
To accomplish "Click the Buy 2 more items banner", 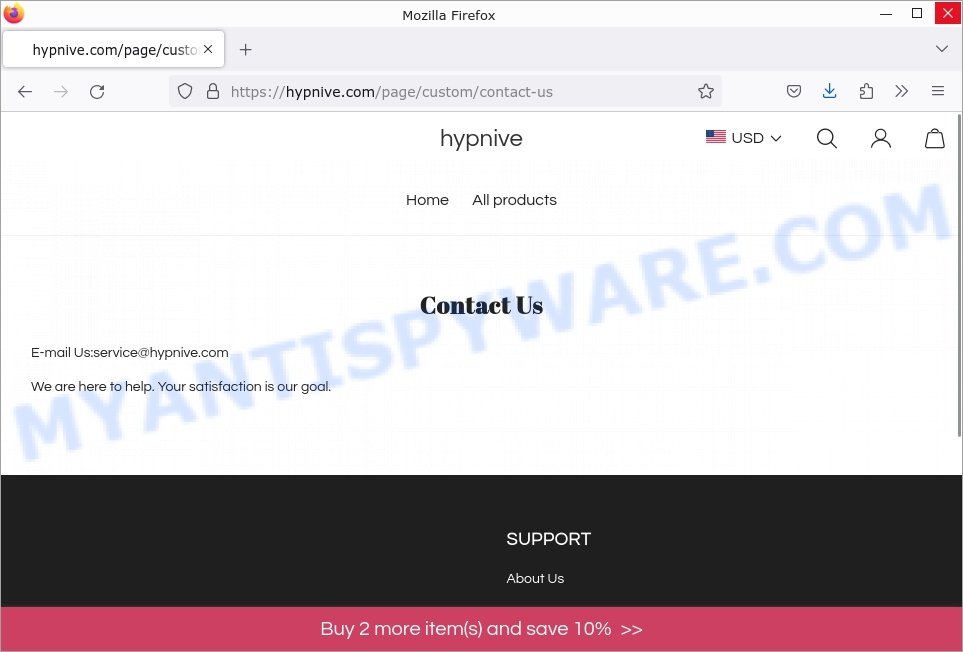I will coord(481,629).
